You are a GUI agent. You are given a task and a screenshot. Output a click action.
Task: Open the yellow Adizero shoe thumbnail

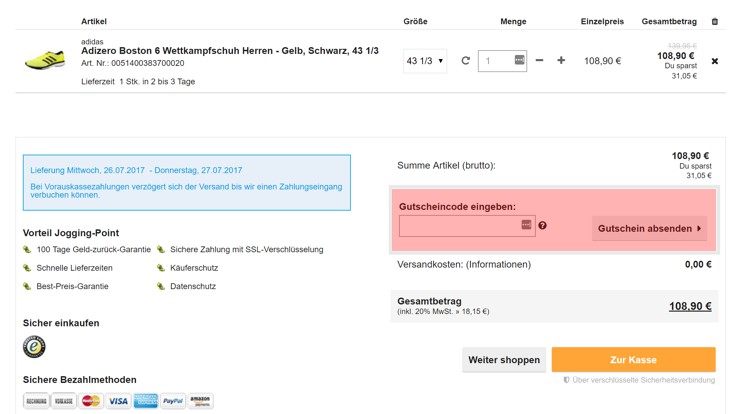tap(44, 60)
